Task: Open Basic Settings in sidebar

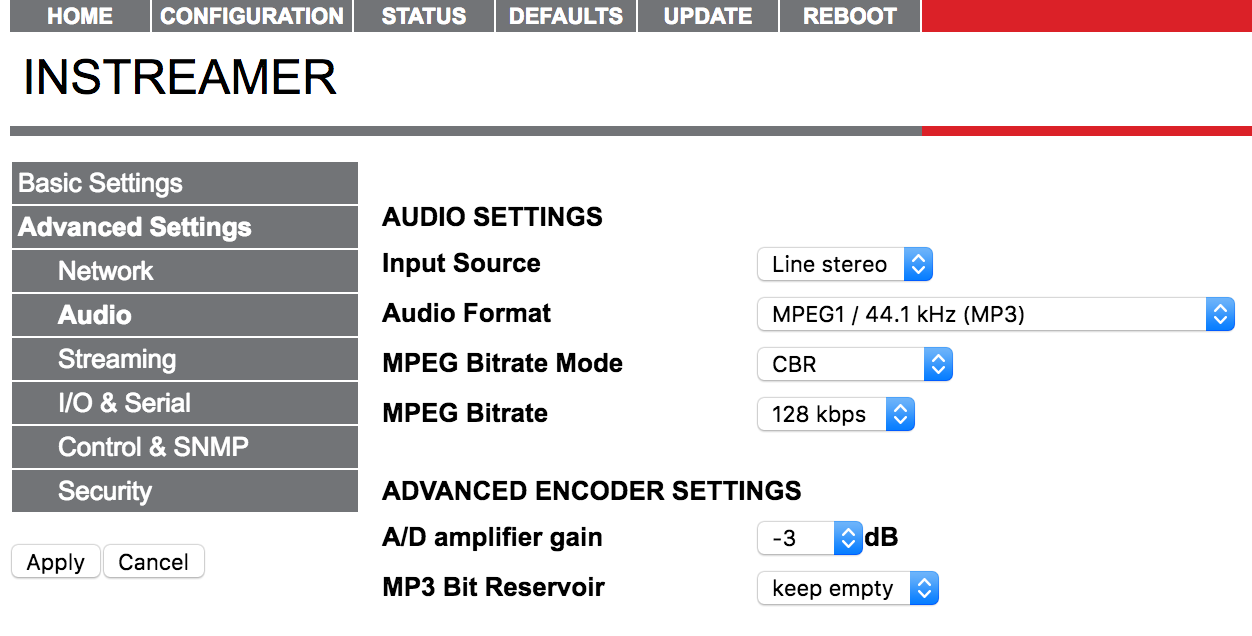Action: [185, 183]
